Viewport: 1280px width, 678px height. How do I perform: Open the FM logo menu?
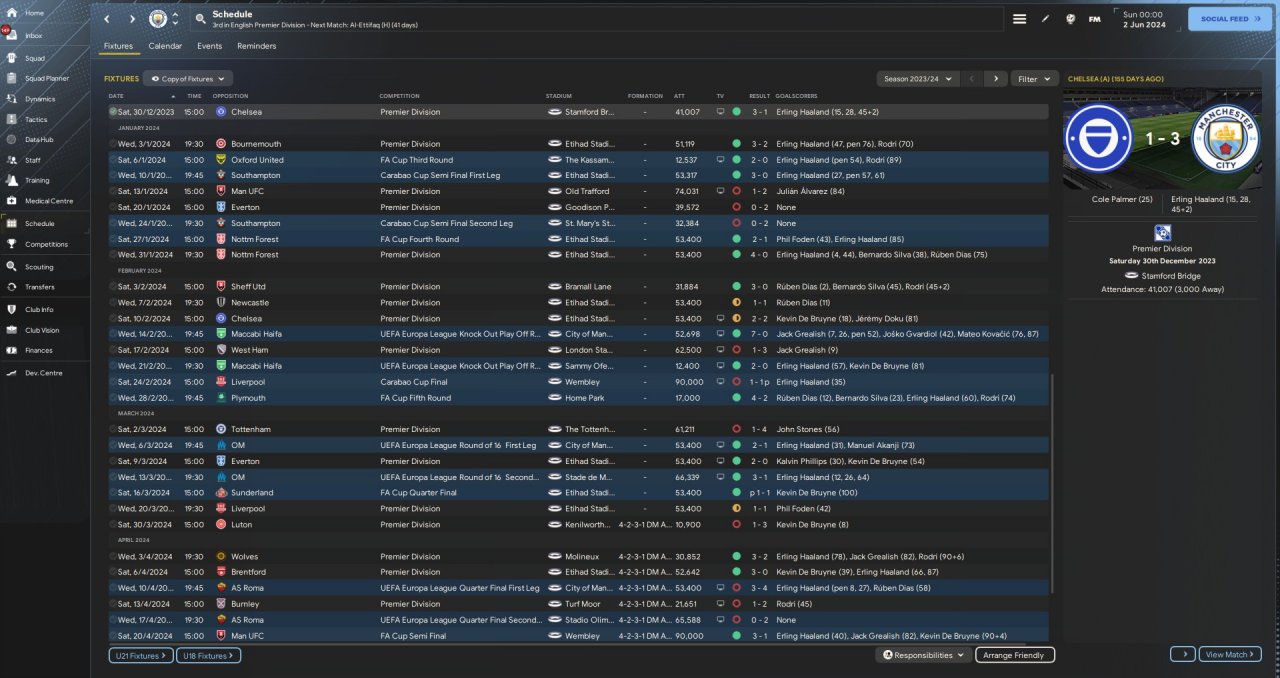(1095, 19)
